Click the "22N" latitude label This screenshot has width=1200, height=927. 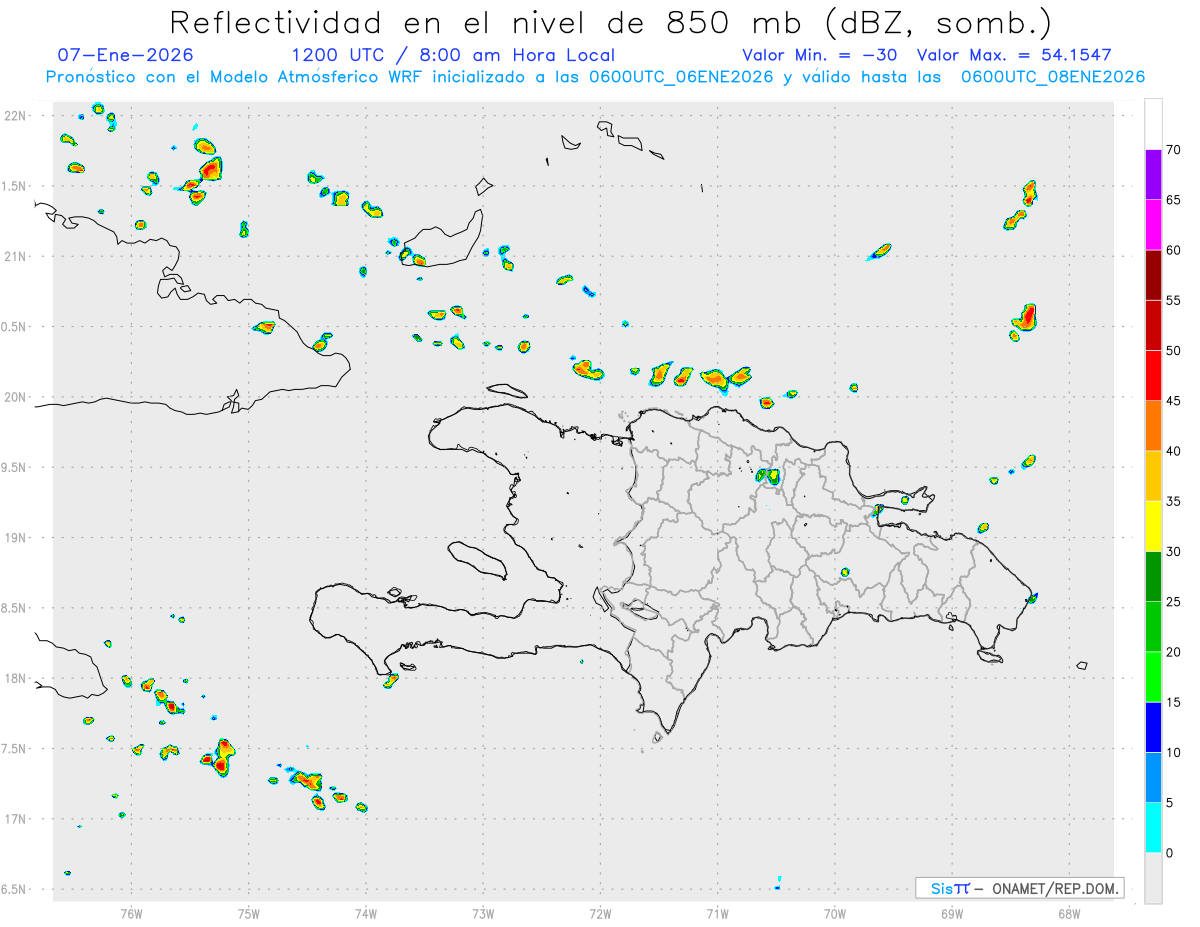pos(16,116)
